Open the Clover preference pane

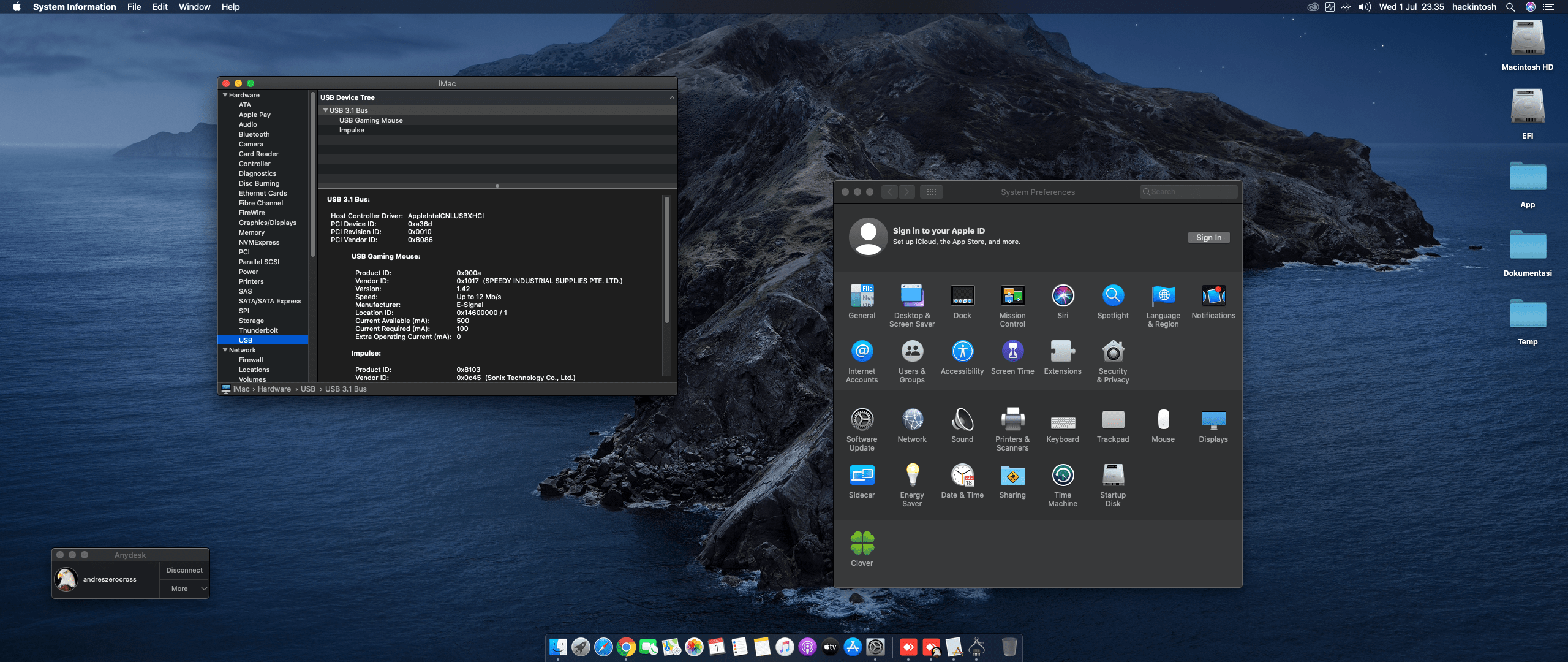coord(862,543)
